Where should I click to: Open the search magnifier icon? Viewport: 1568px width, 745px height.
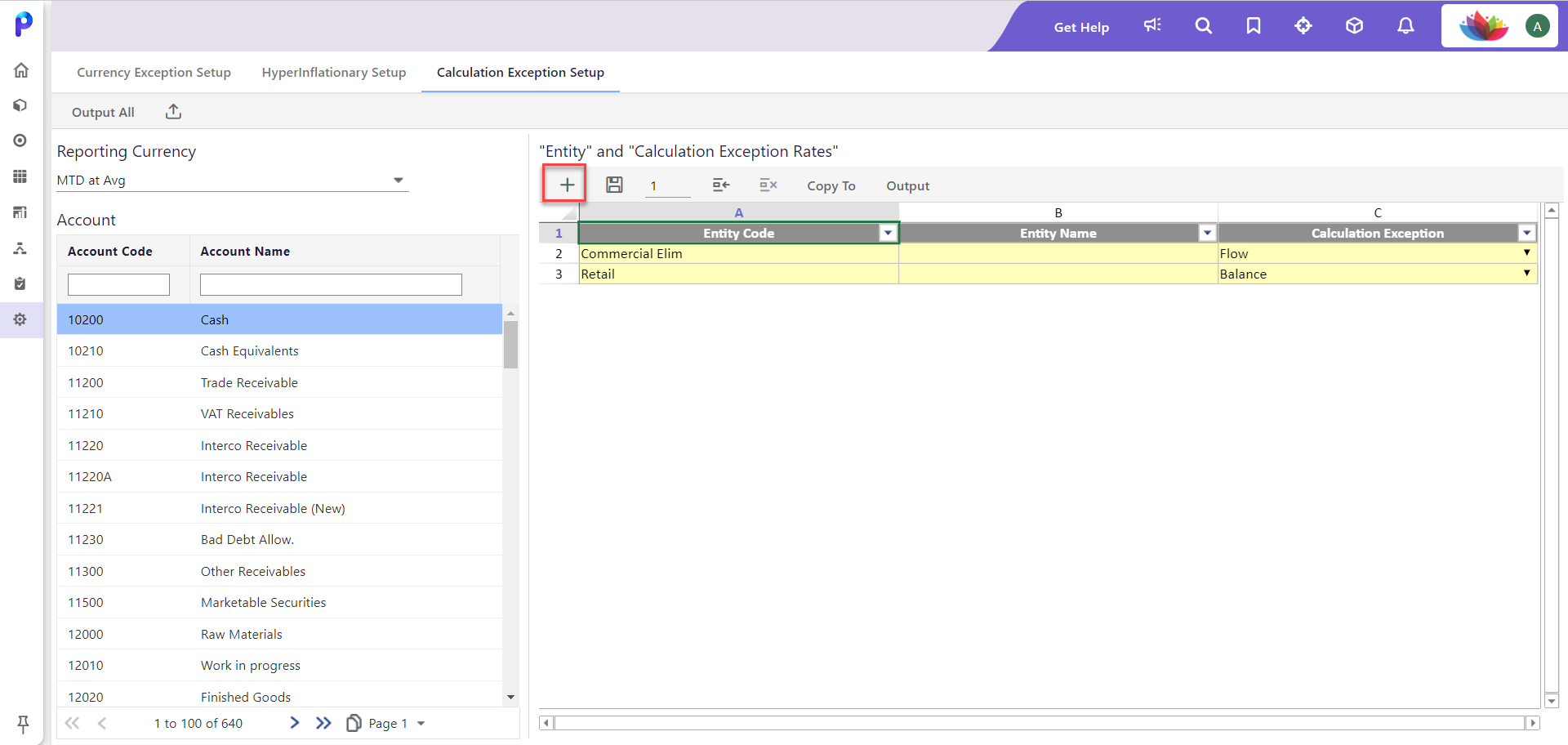tap(1203, 26)
